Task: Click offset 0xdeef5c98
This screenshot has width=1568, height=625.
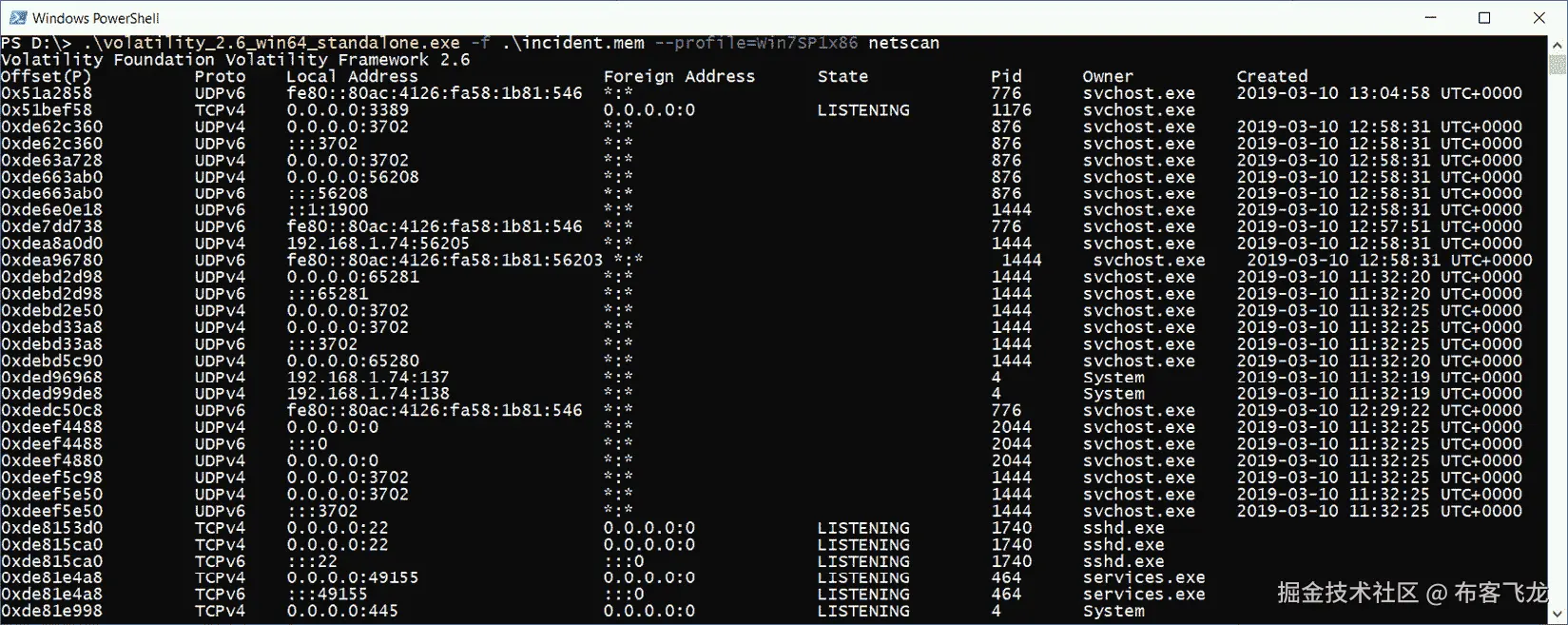Action: click(51, 478)
